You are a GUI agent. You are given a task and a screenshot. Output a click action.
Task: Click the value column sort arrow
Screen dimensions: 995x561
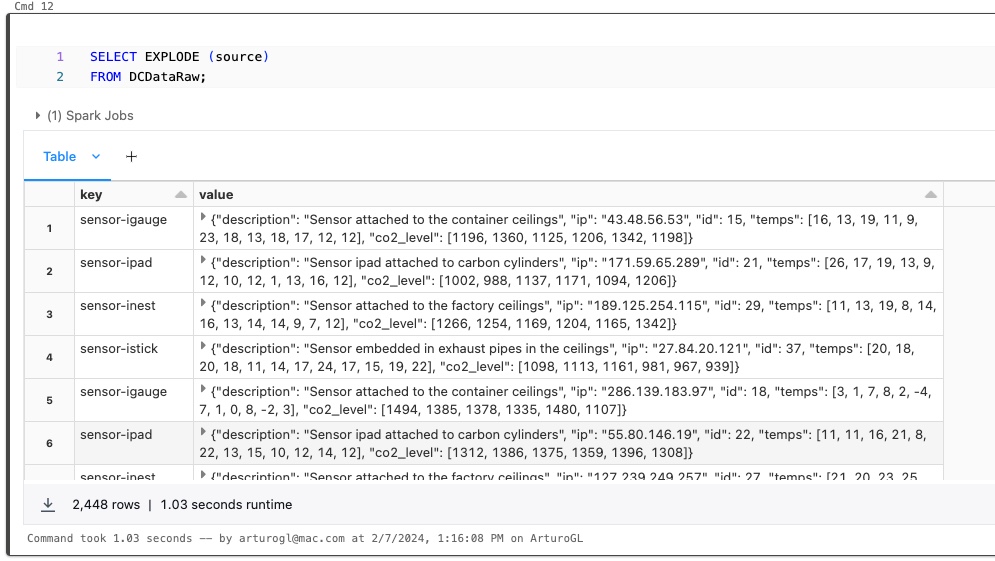click(x=931, y=194)
